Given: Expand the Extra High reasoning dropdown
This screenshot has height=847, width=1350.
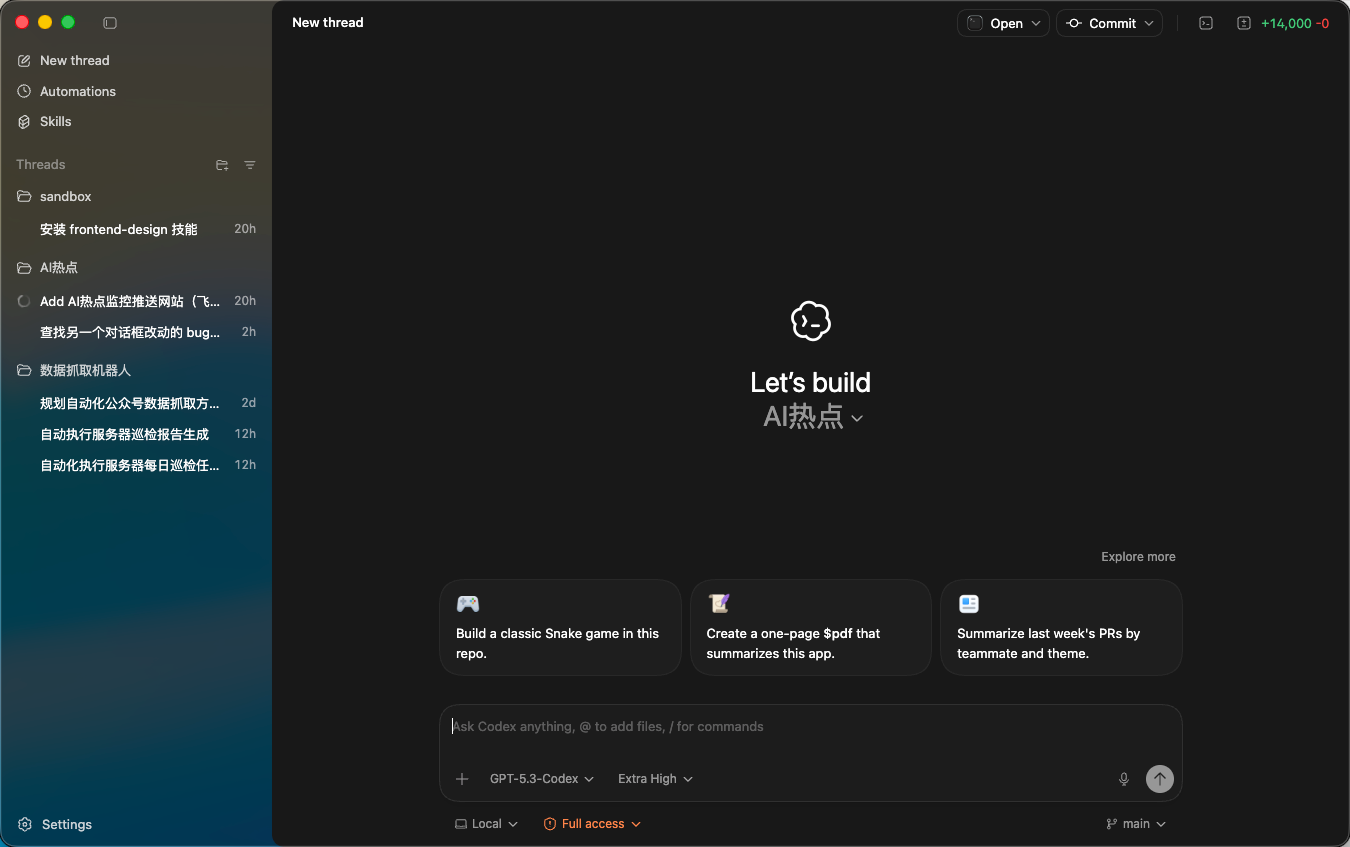Looking at the screenshot, I should tap(655, 779).
